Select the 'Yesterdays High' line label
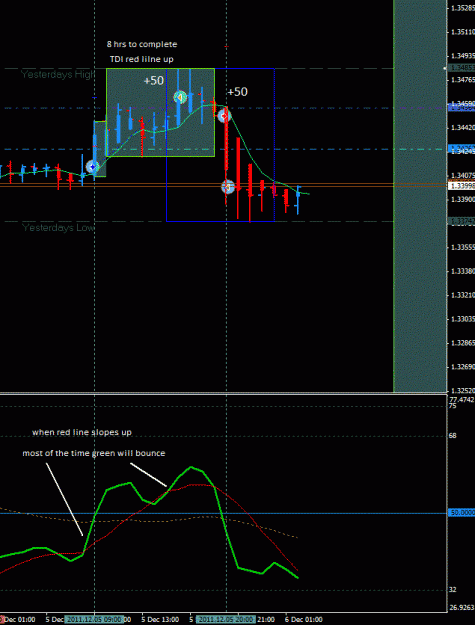This screenshot has width=475, height=625. click(58, 75)
